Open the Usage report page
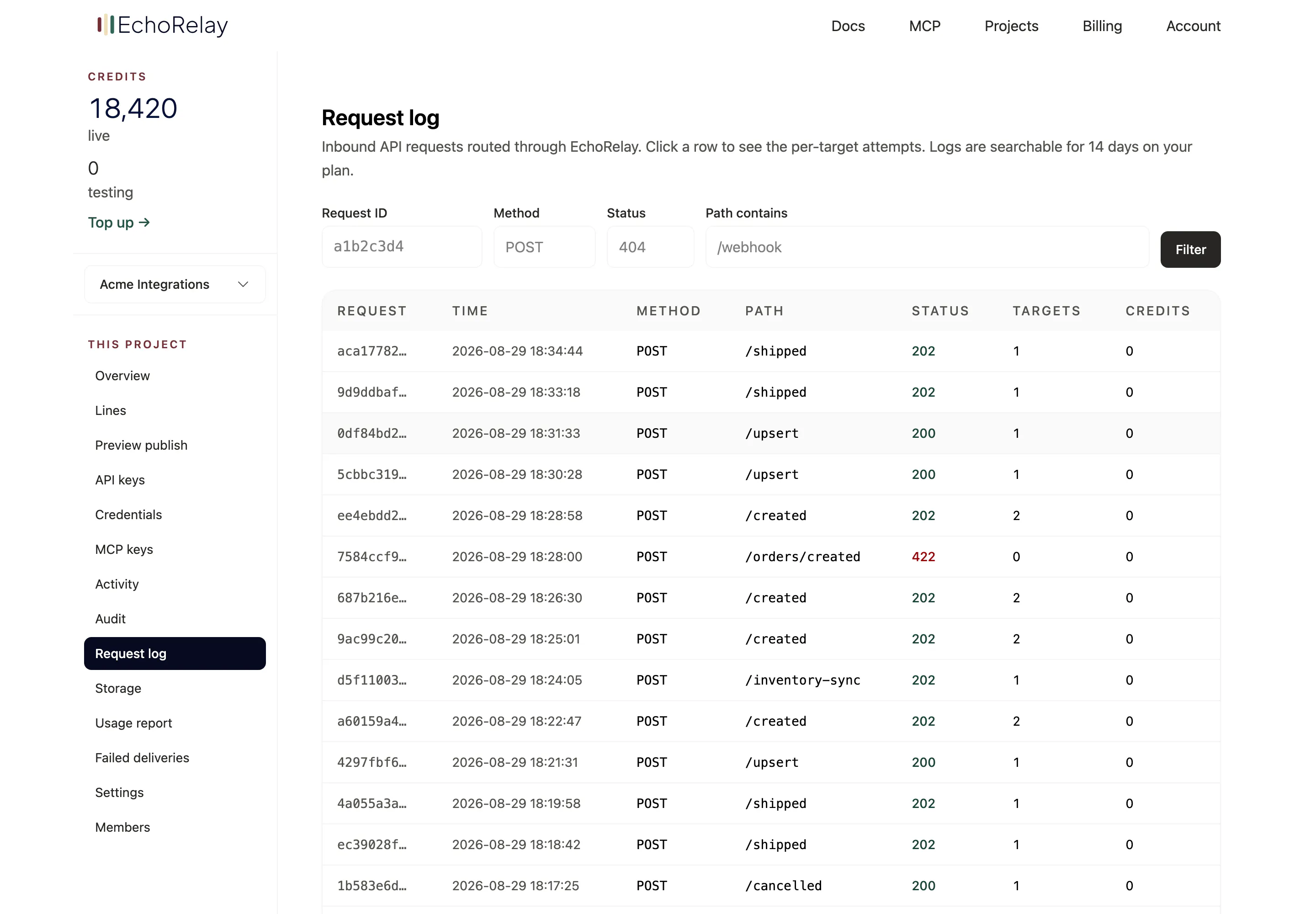The height and width of the screenshot is (914, 1316). pyautogui.click(x=175, y=723)
